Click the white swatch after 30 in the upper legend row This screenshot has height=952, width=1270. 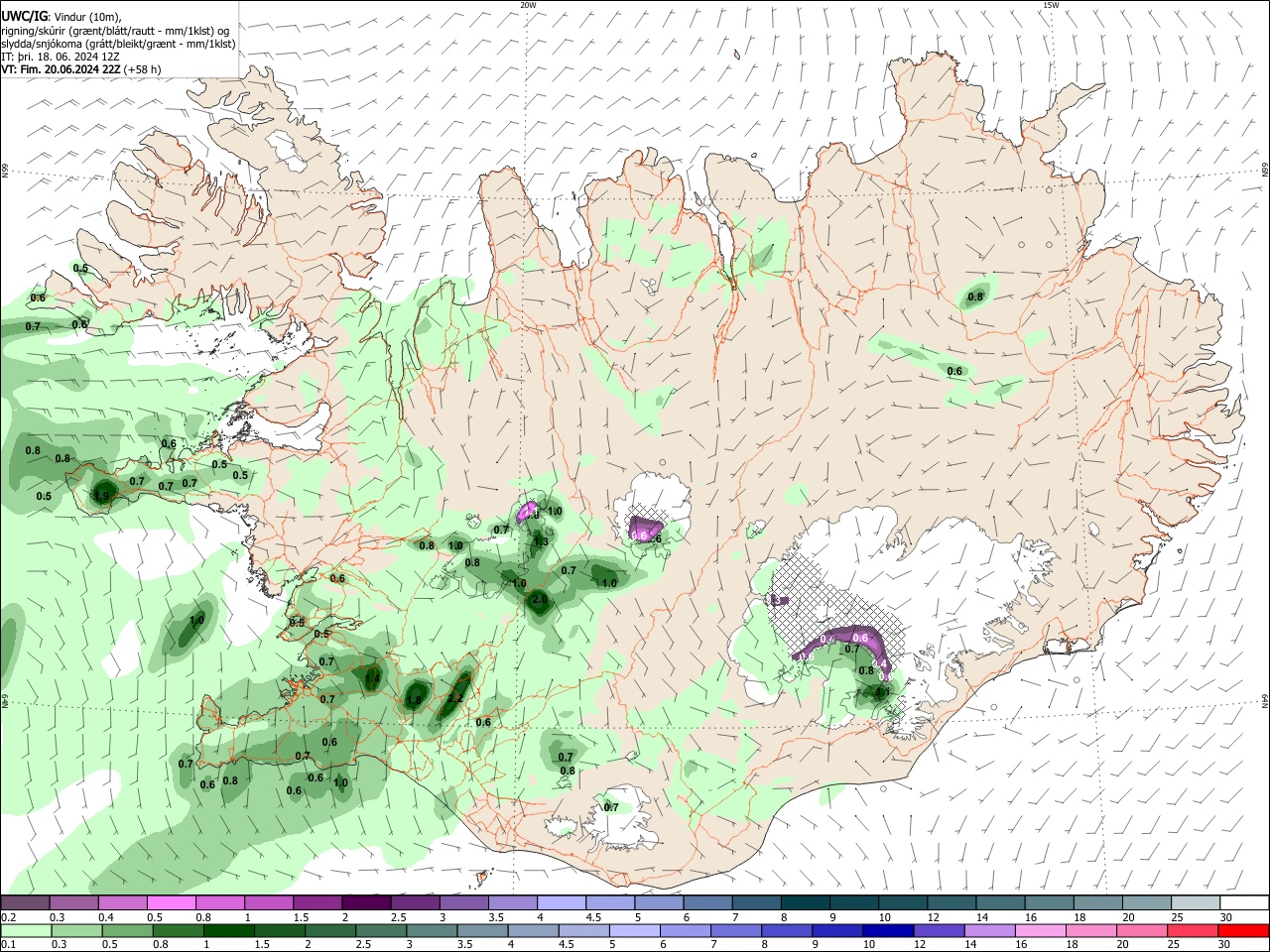1244,903
